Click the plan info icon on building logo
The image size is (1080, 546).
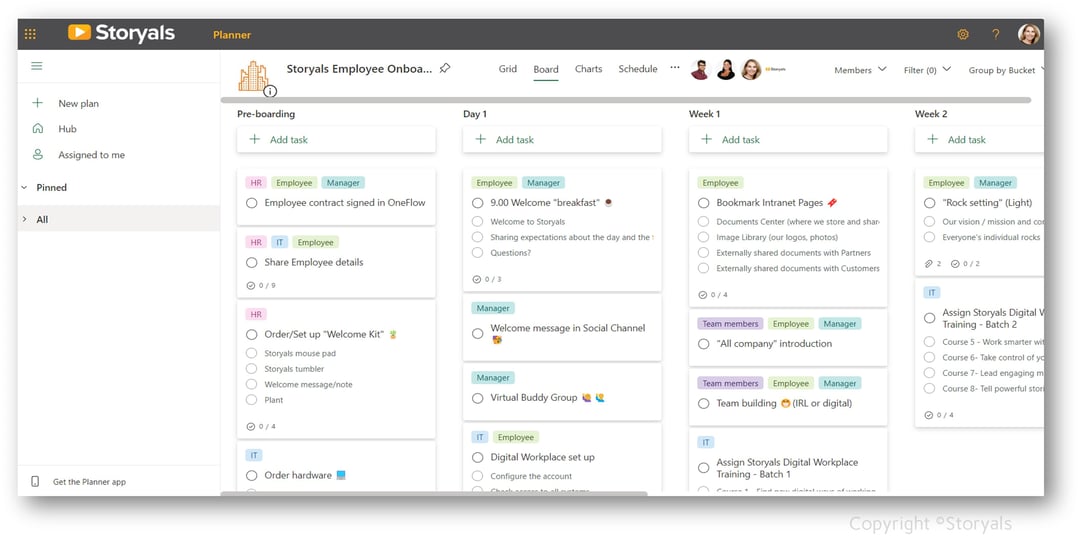click(x=270, y=91)
